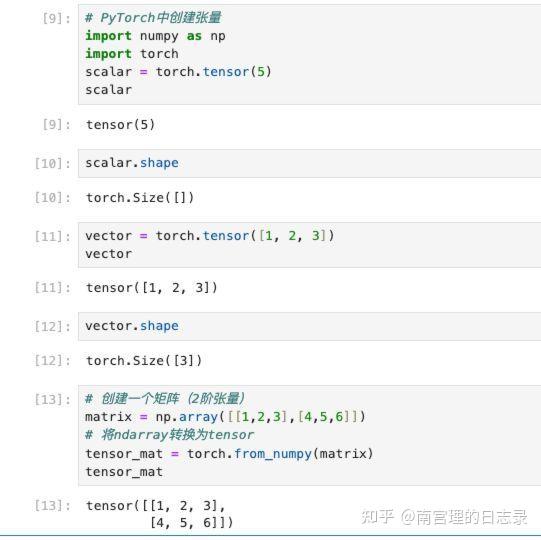Click the np.array matrix definition line
This screenshot has width=541, height=540.
point(225,417)
